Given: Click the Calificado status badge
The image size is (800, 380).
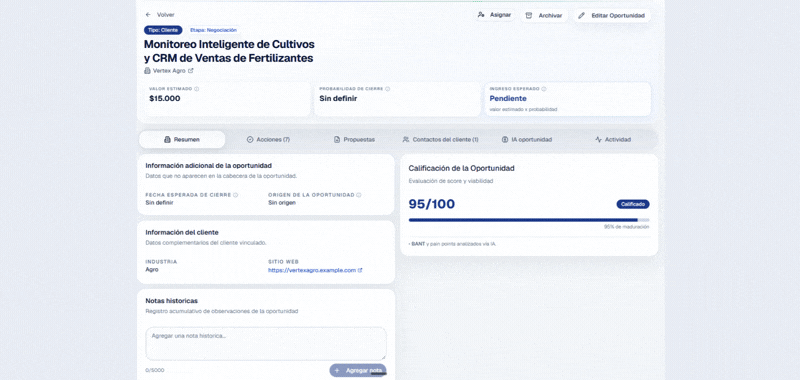Looking at the screenshot, I should 633,204.
